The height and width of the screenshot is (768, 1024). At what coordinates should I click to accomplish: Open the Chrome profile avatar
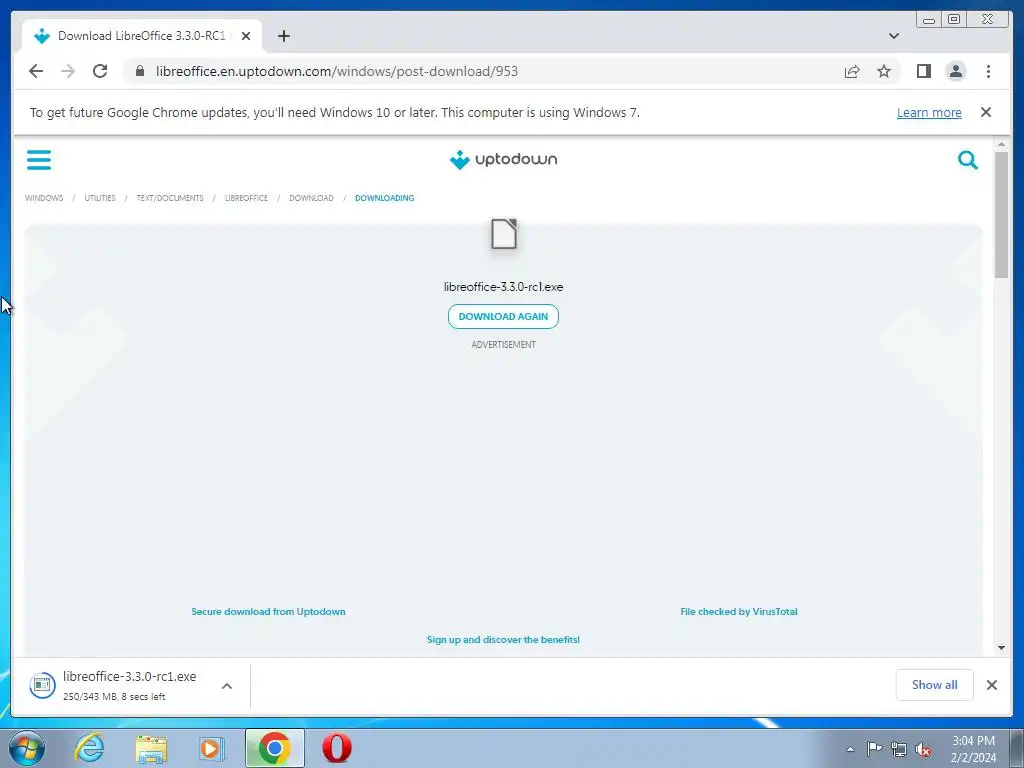[955, 71]
